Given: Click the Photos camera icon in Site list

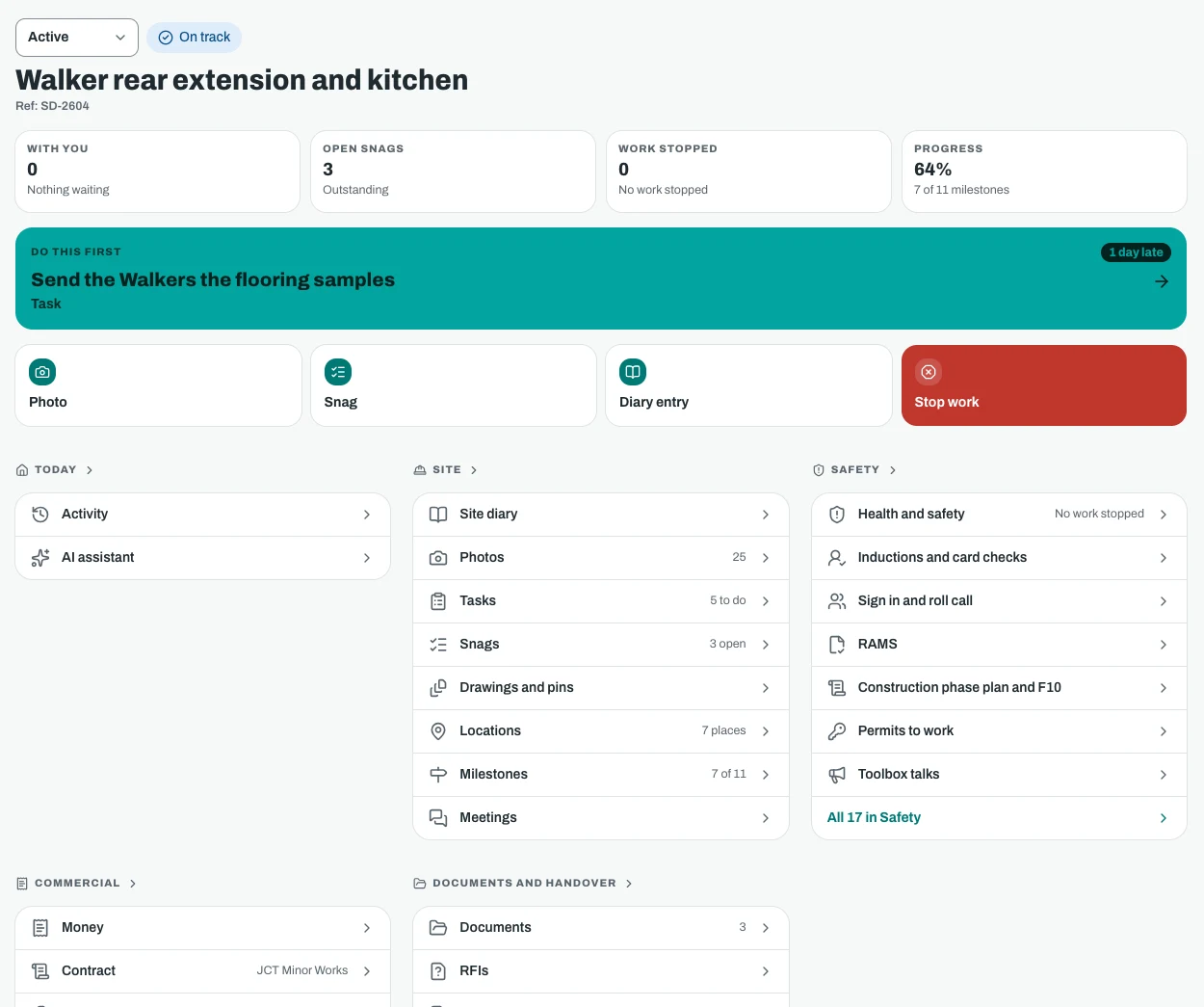Looking at the screenshot, I should (438, 558).
